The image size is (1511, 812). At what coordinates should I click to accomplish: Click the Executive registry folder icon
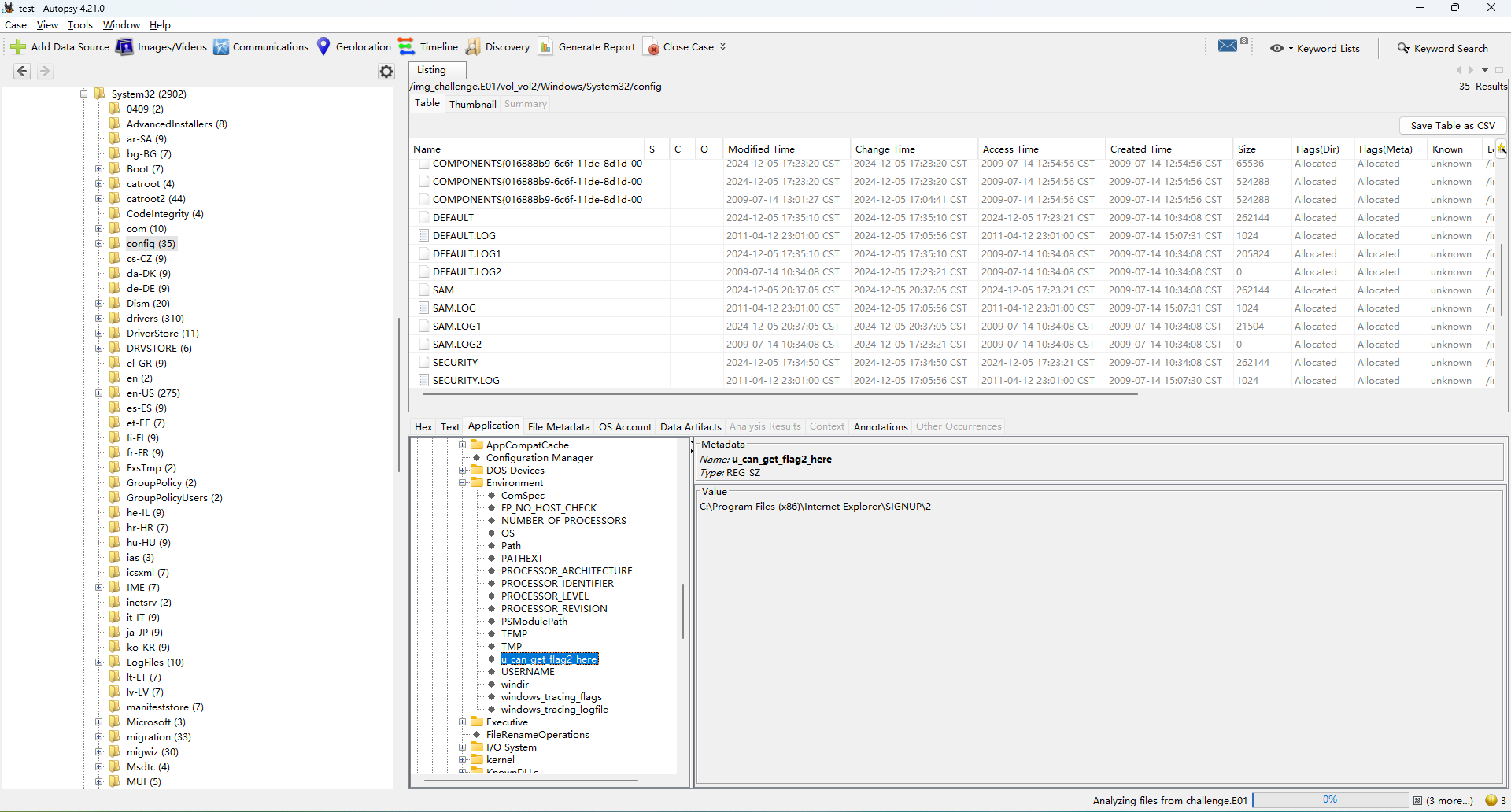coord(477,722)
